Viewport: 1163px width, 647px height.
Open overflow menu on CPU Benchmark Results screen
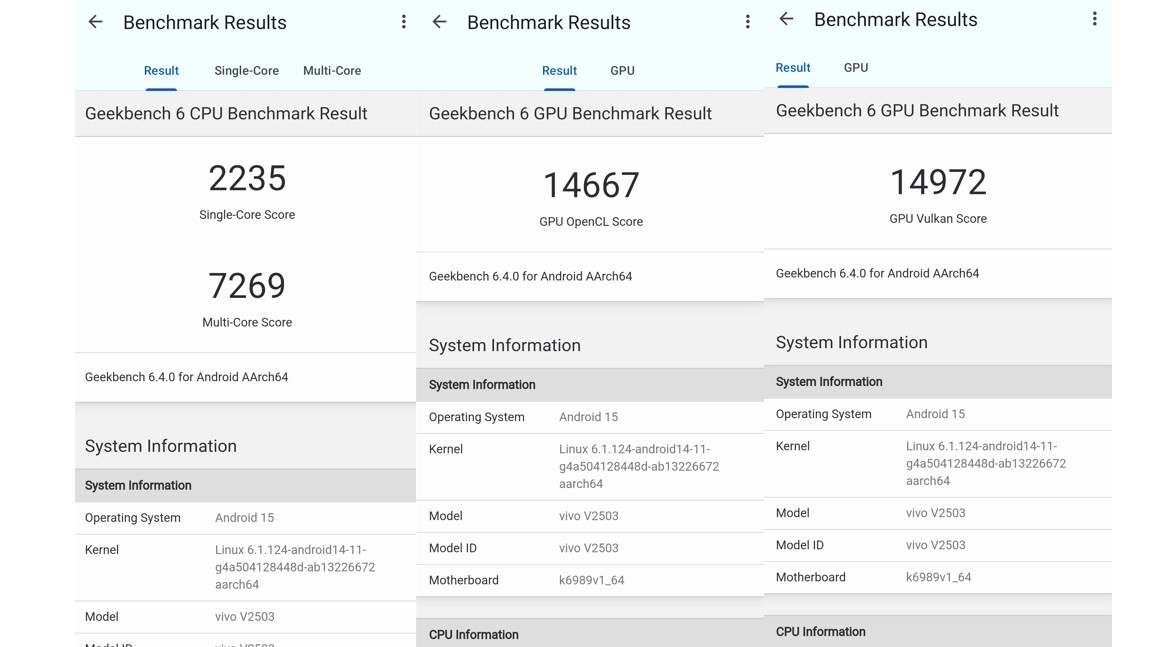coord(403,22)
